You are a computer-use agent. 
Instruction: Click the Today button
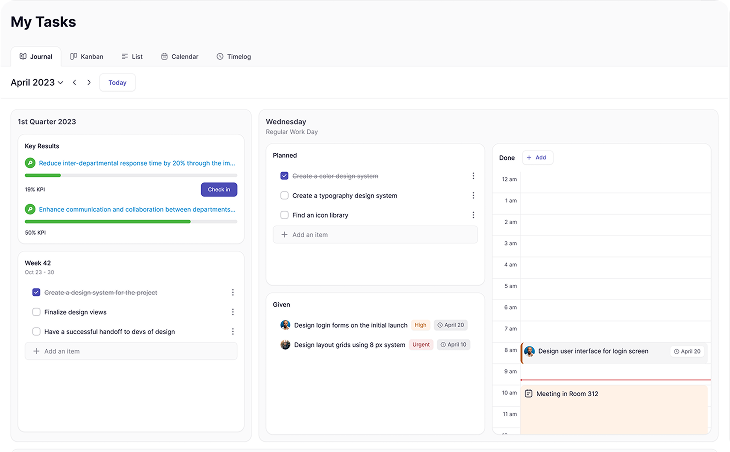pyautogui.click(x=117, y=82)
